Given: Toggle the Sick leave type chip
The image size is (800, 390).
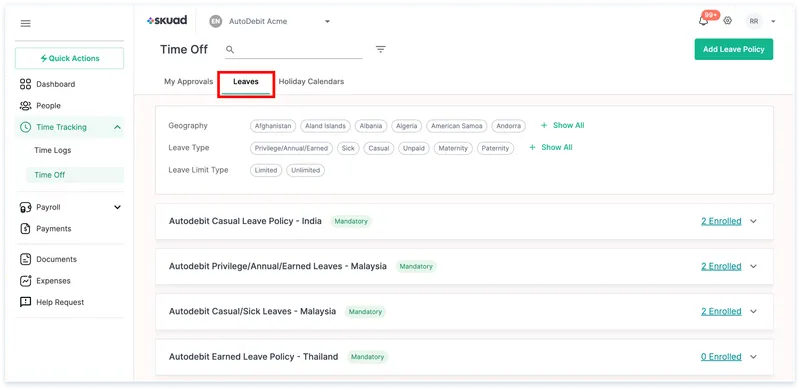Looking at the screenshot, I should point(348,149).
